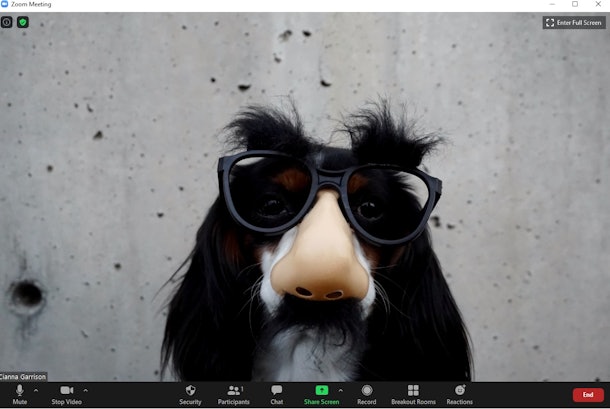Expand share options arrow beside Share Screen
Screen dimensions: 610x409
coord(340,390)
